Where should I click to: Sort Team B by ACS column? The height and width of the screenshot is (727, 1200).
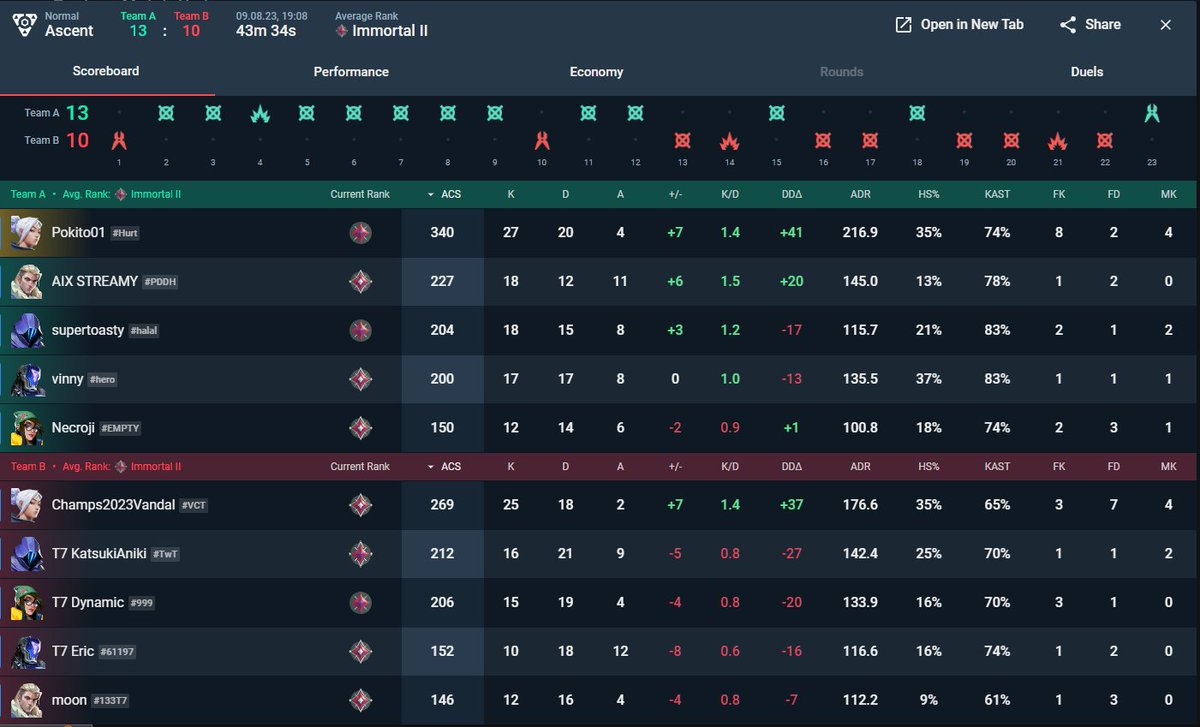[444, 467]
